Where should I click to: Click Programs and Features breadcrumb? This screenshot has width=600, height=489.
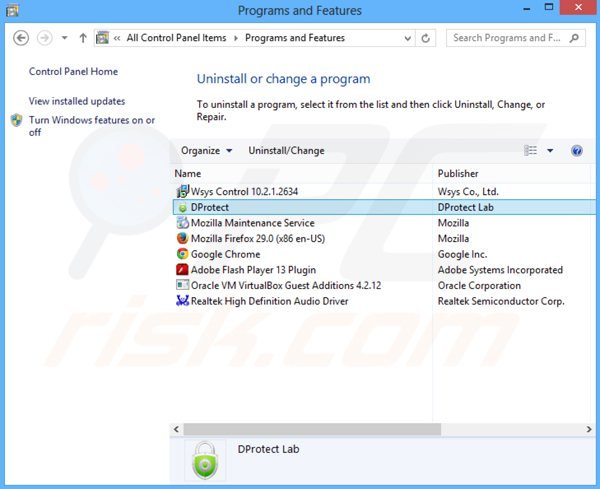(295, 38)
